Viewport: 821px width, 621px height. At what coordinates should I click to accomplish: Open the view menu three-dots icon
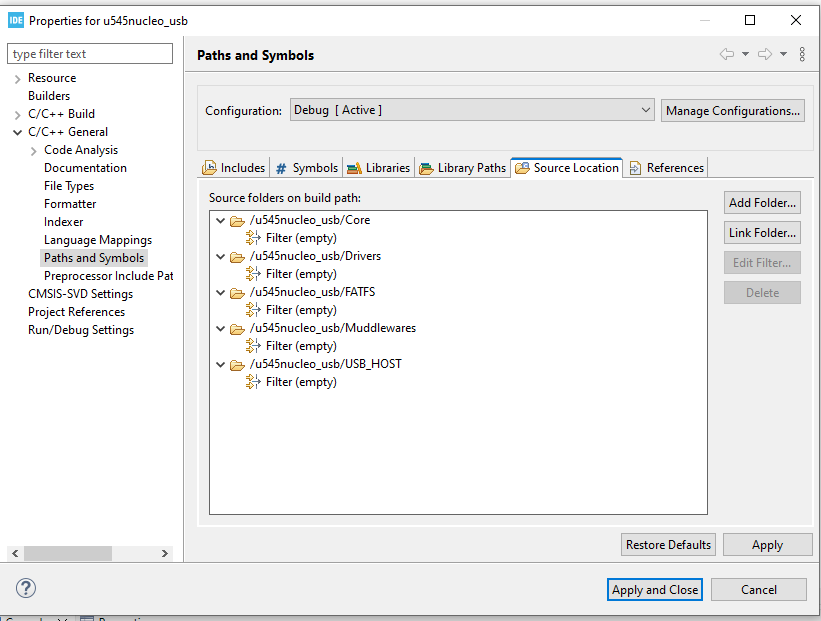[803, 54]
